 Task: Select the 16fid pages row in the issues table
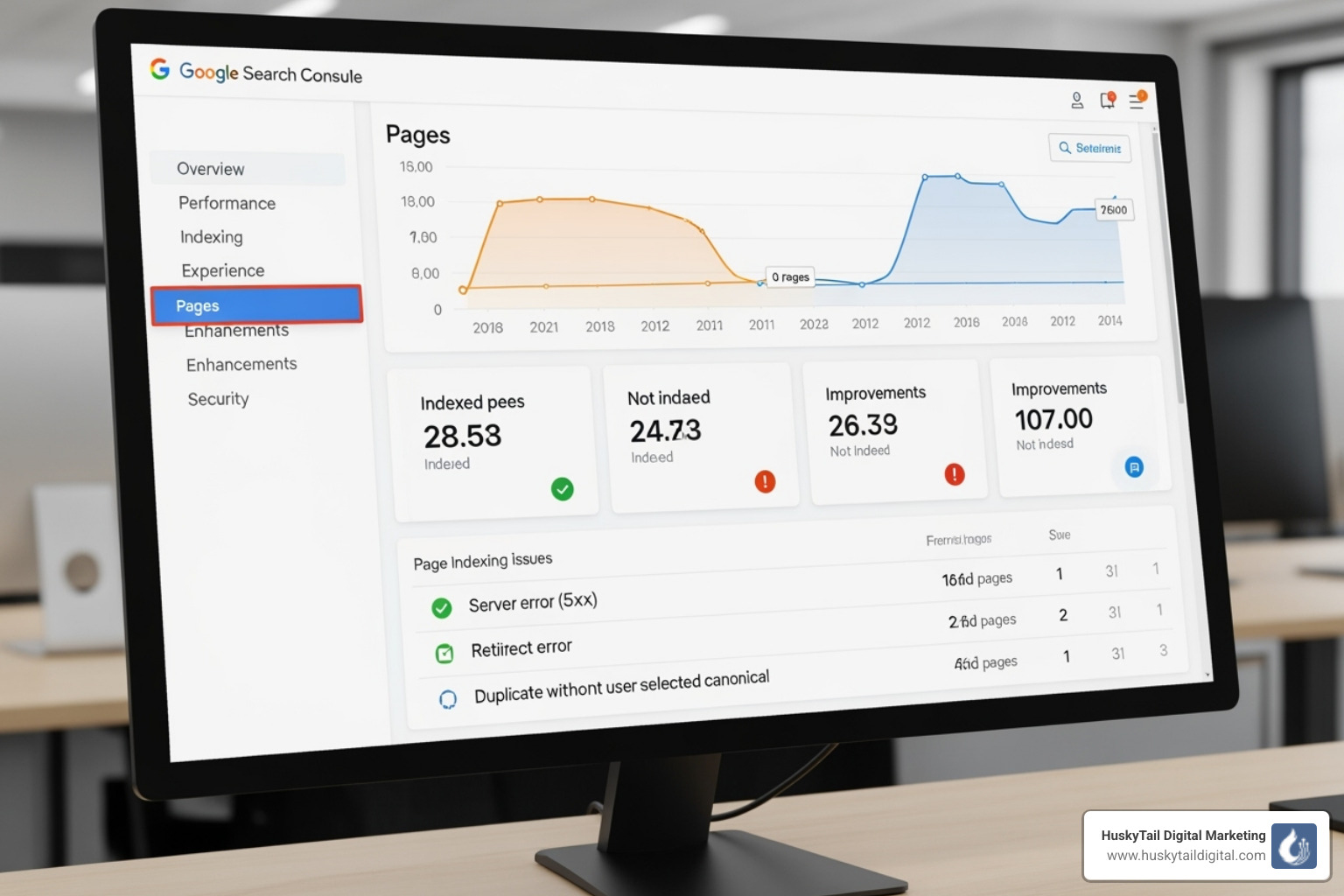click(977, 577)
